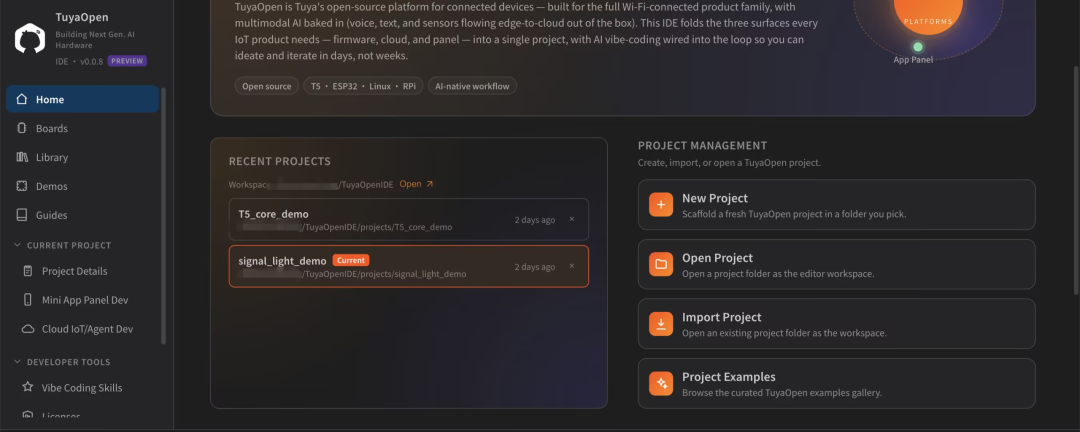The height and width of the screenshot is (432, 1080).
Task: Click the orange plus icon for New Project
Action: click(661, 205)
